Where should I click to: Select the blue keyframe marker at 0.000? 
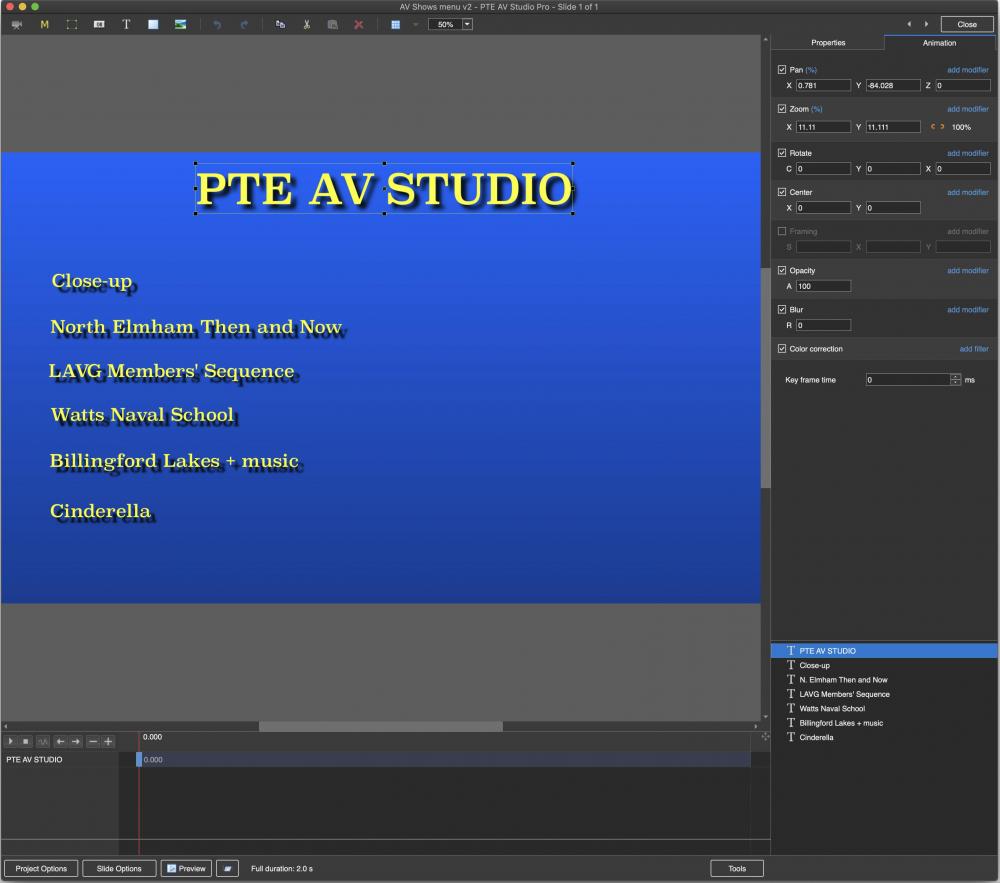tap(139, 759)
